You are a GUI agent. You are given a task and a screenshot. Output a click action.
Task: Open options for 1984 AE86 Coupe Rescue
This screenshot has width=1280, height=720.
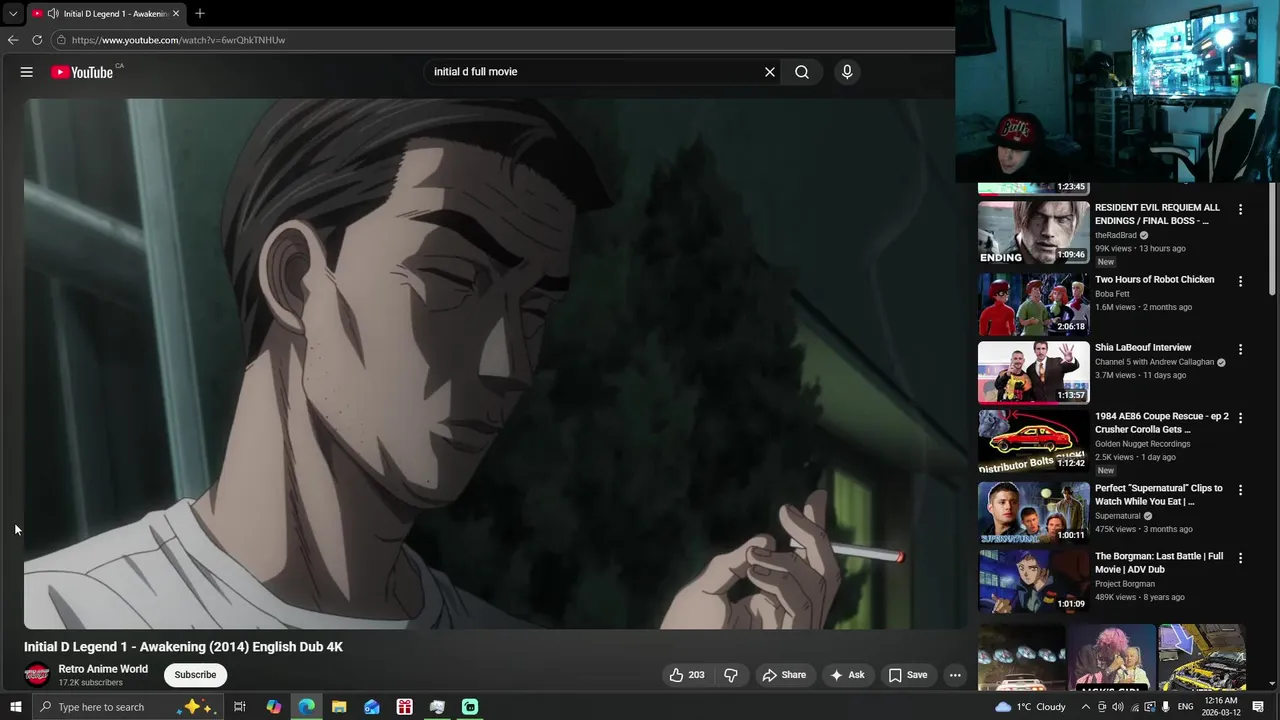coord(1240,418)
